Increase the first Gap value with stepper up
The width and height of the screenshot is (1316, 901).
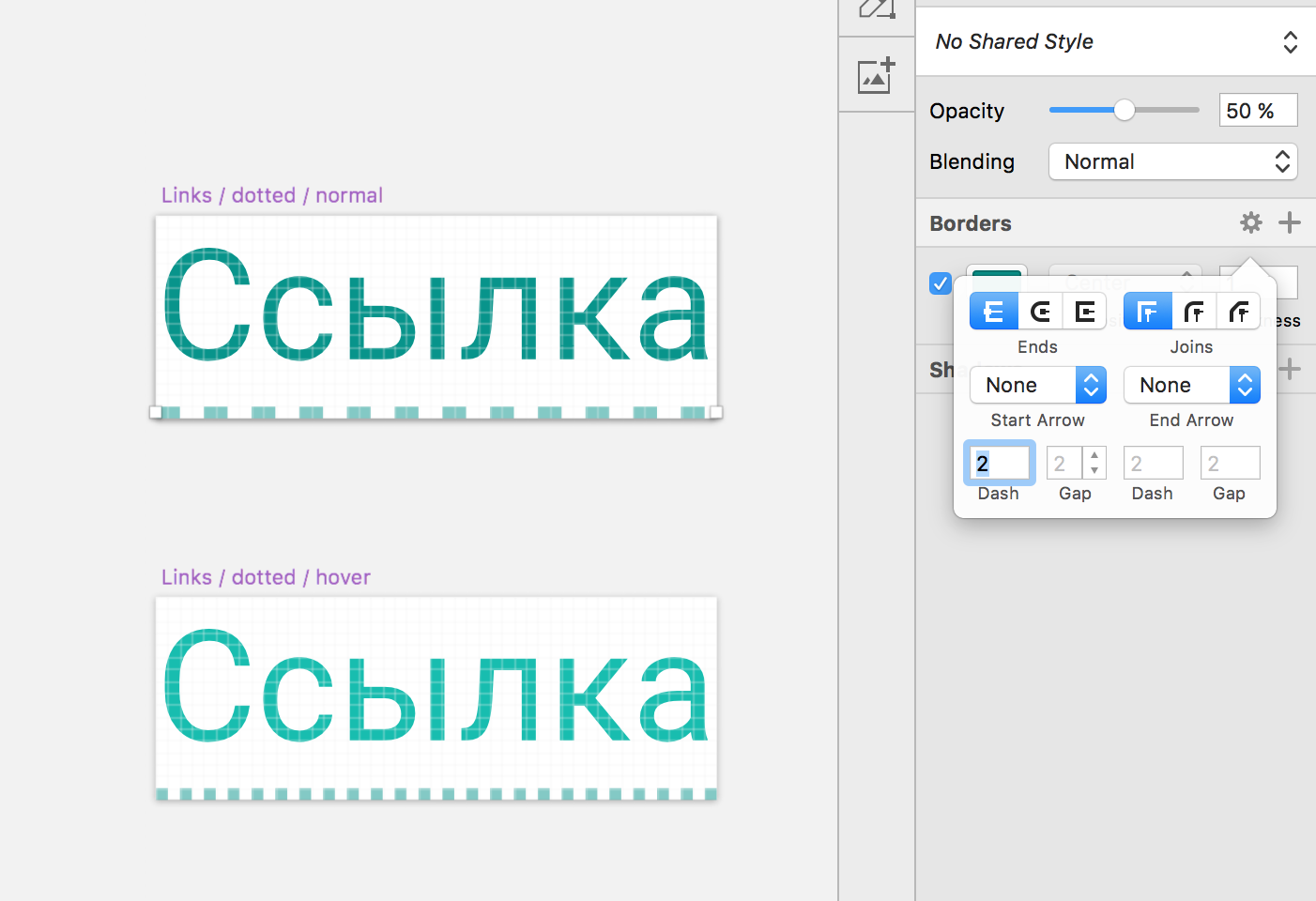[x=1094, y=455]
